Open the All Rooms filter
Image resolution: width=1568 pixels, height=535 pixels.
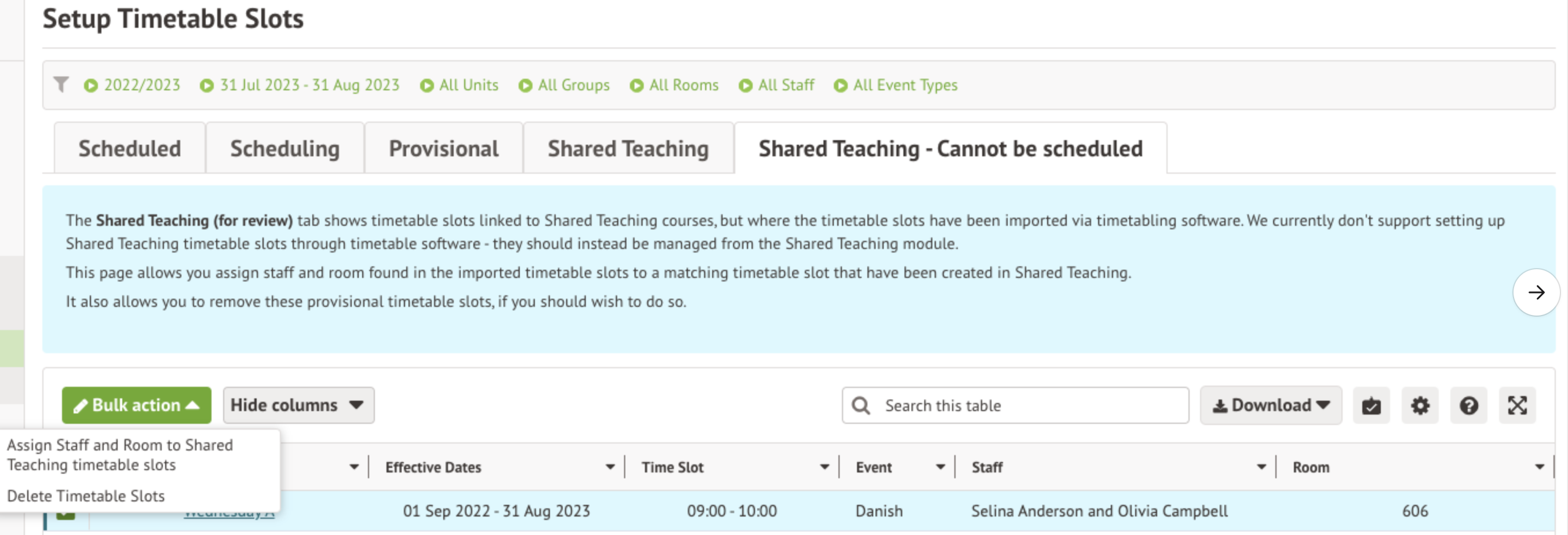click(x=674, y=85)
